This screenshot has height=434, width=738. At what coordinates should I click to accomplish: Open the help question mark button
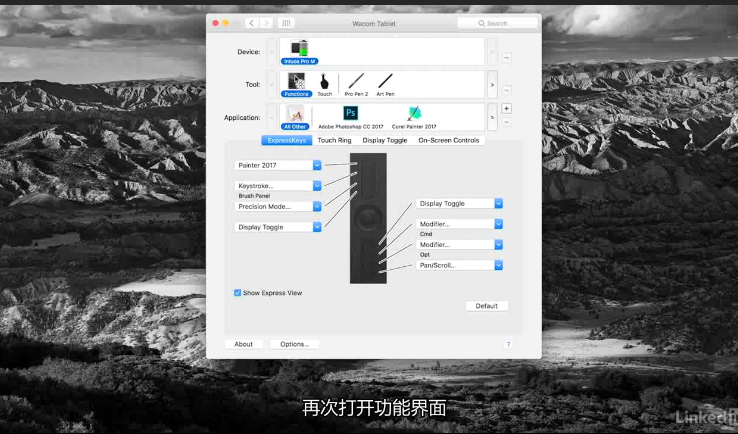coord(508,345)
